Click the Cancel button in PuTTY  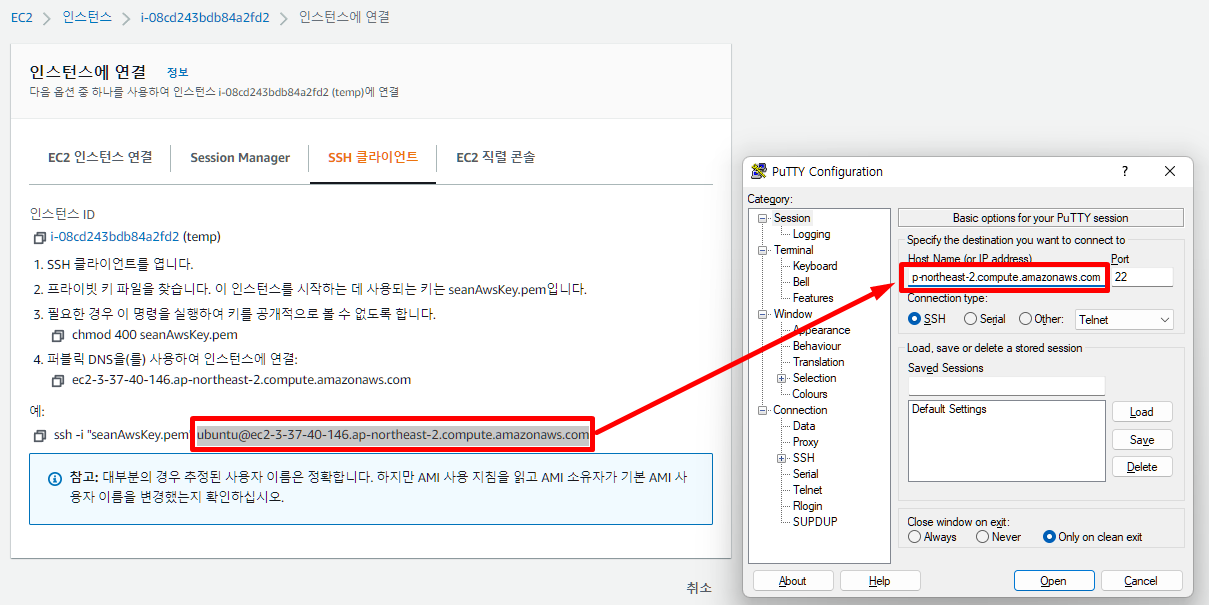[x=1141, y=581]
